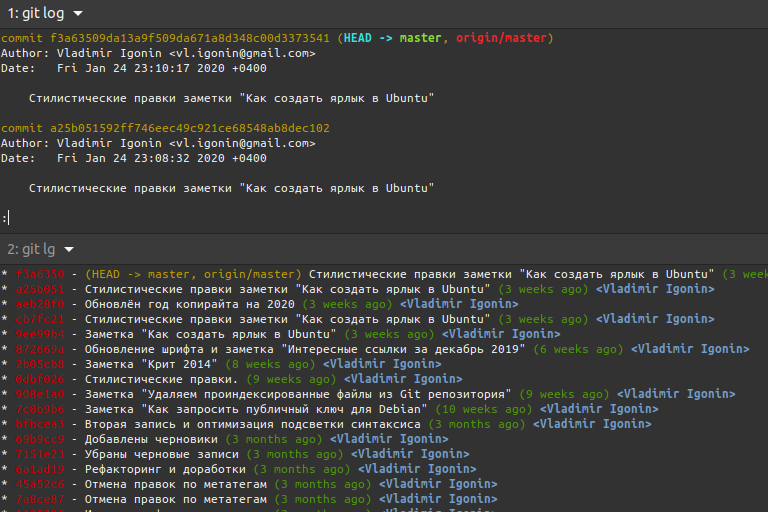The width and height of the screenshot is (768, 512).
Task: Click commit hash a25b051592ff746e... in git log
Action: [x=190, y=128]
